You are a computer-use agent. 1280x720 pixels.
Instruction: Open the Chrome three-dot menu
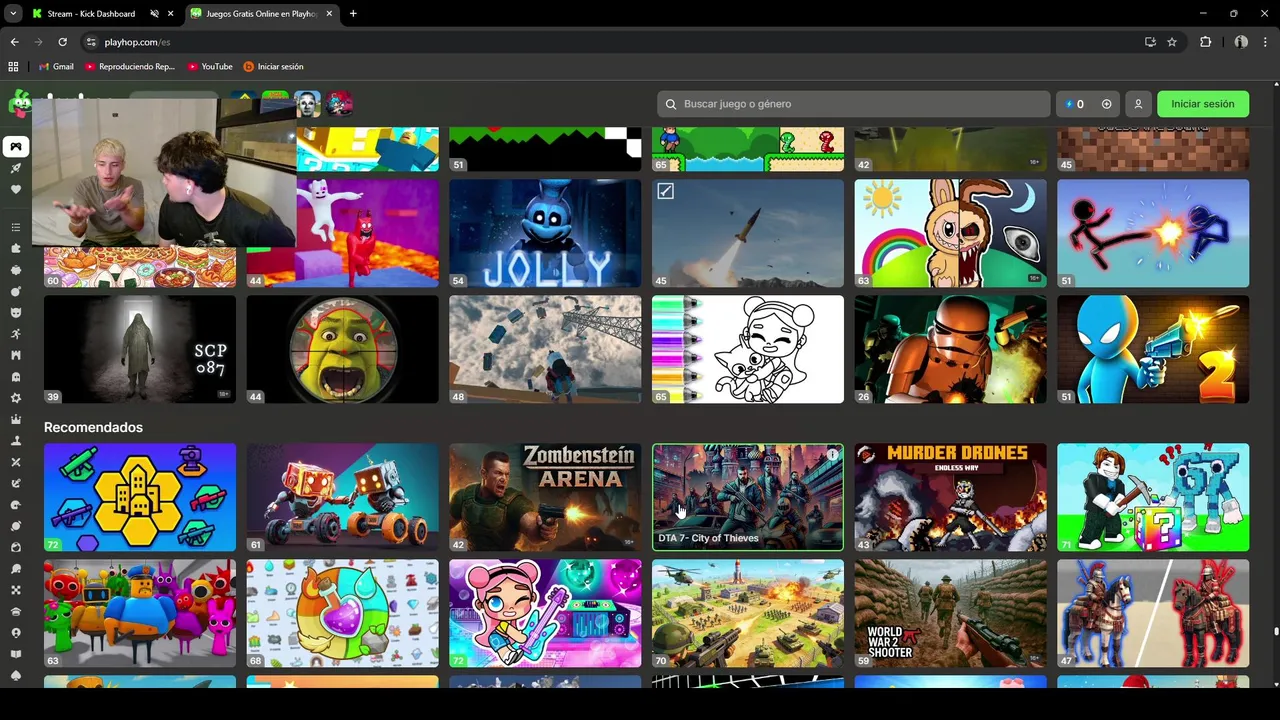1265,42
